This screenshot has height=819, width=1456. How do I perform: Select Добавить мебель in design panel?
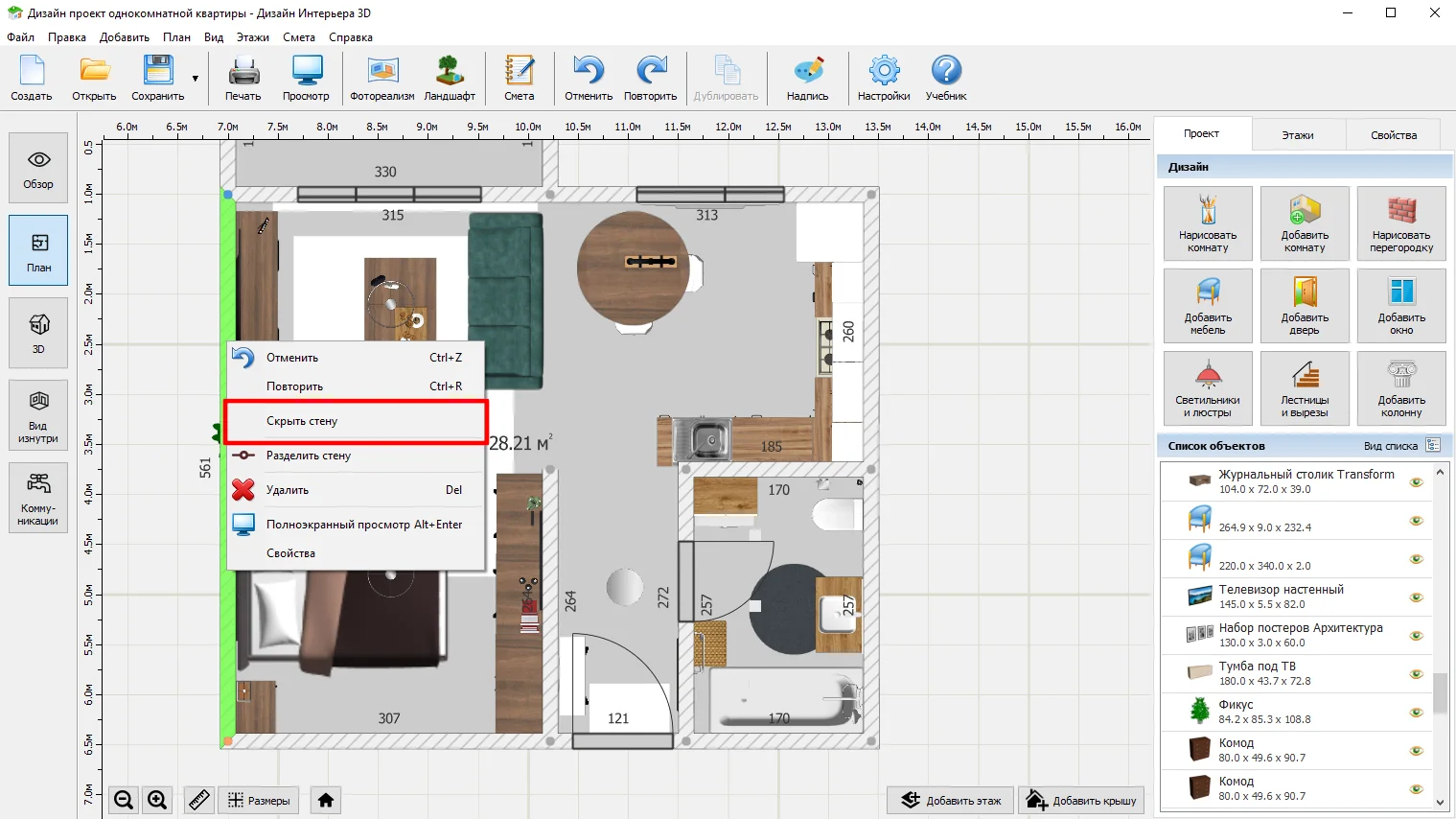click(1208, 306)
